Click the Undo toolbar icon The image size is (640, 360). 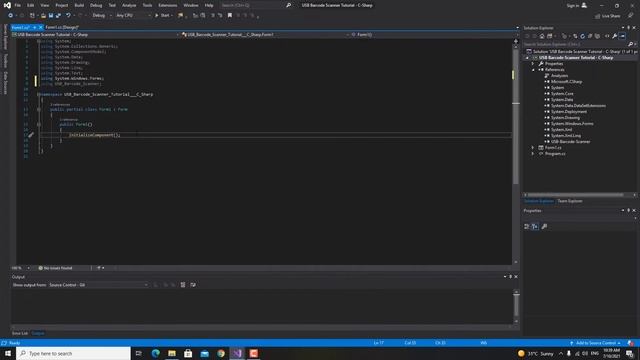click(x=68, y=16)
